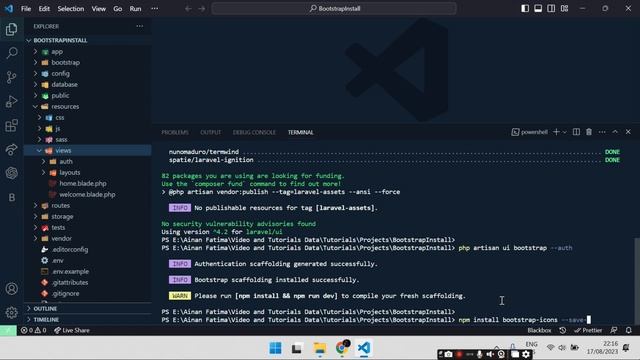
Task: Click the errors and warnings status indicator
Action: 33,330
